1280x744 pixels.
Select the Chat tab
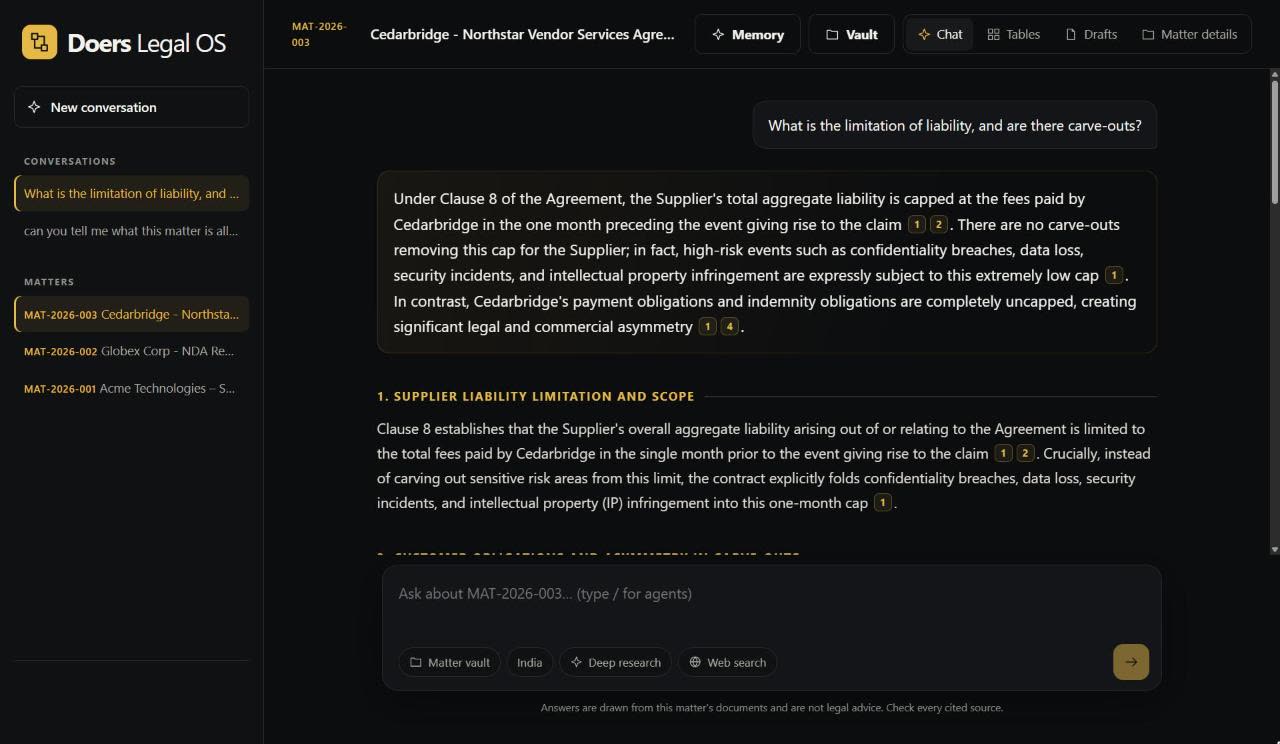click(940, 34)
